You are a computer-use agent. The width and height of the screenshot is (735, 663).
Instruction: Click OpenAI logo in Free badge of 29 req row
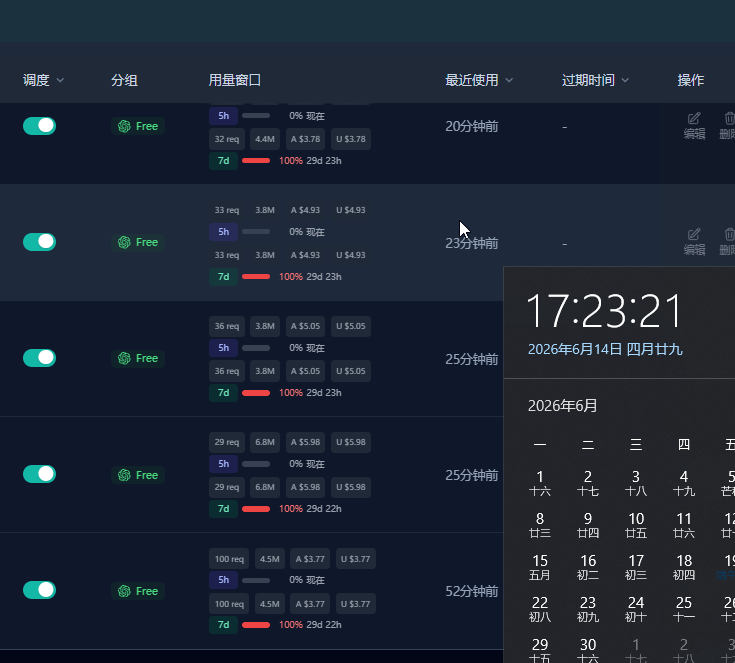pyautogui.click(x=124, y=475)
